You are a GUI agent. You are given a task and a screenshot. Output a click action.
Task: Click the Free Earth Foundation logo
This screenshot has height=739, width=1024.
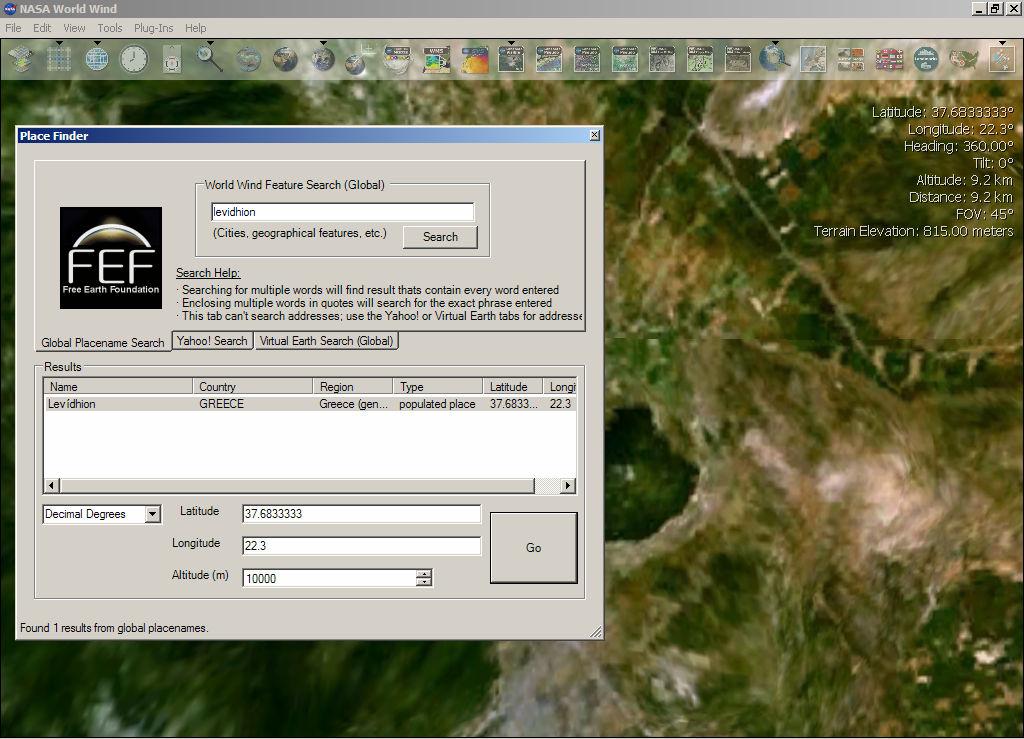click(111, 258)
